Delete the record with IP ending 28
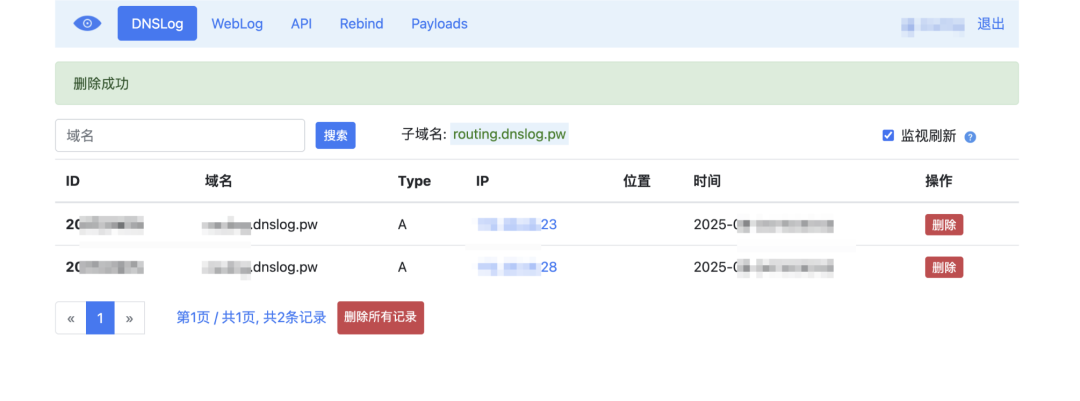This screenshot has height=401, width=1080. click(944, 267)
